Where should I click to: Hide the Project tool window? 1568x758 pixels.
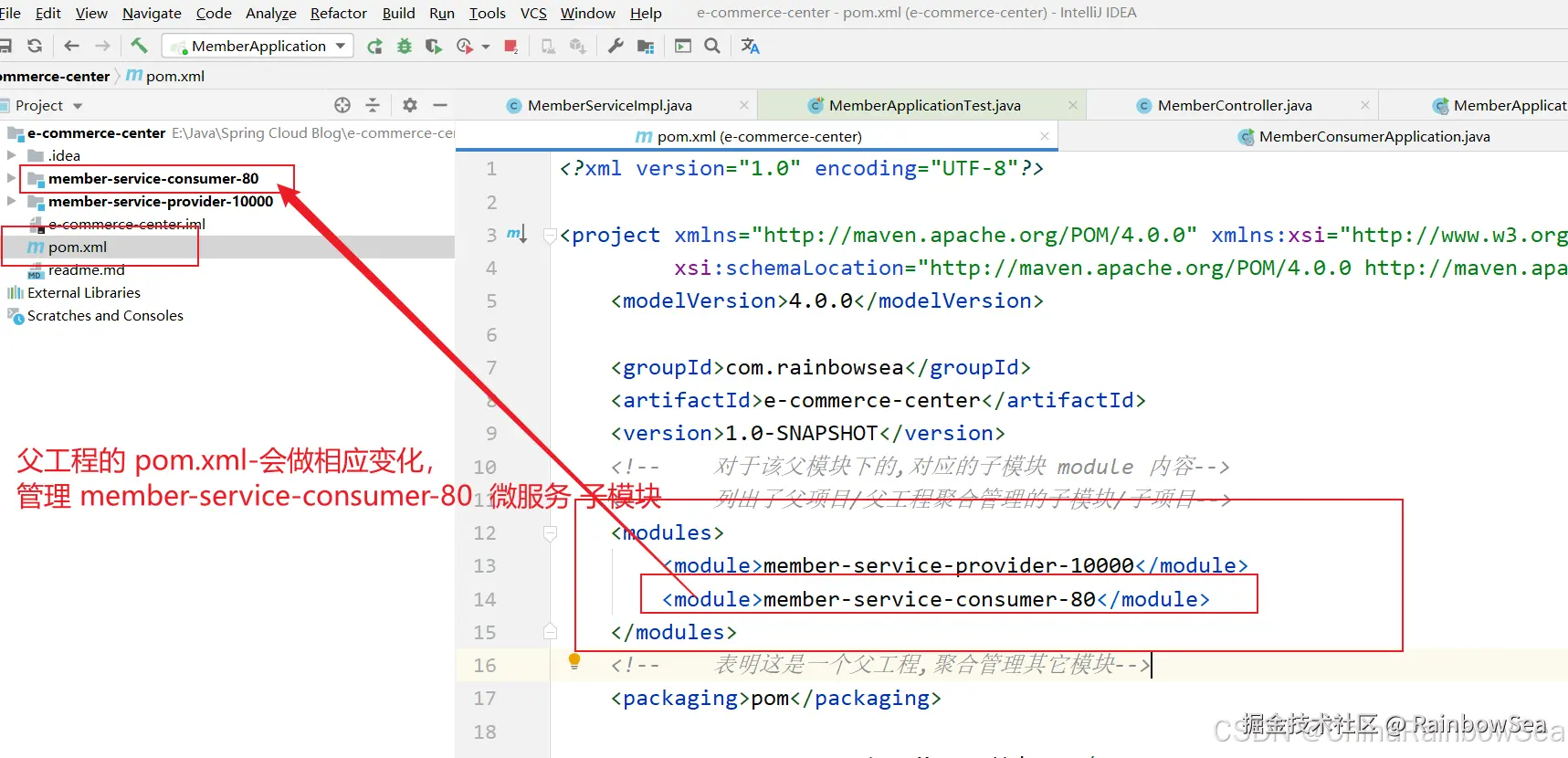point(440,105)
